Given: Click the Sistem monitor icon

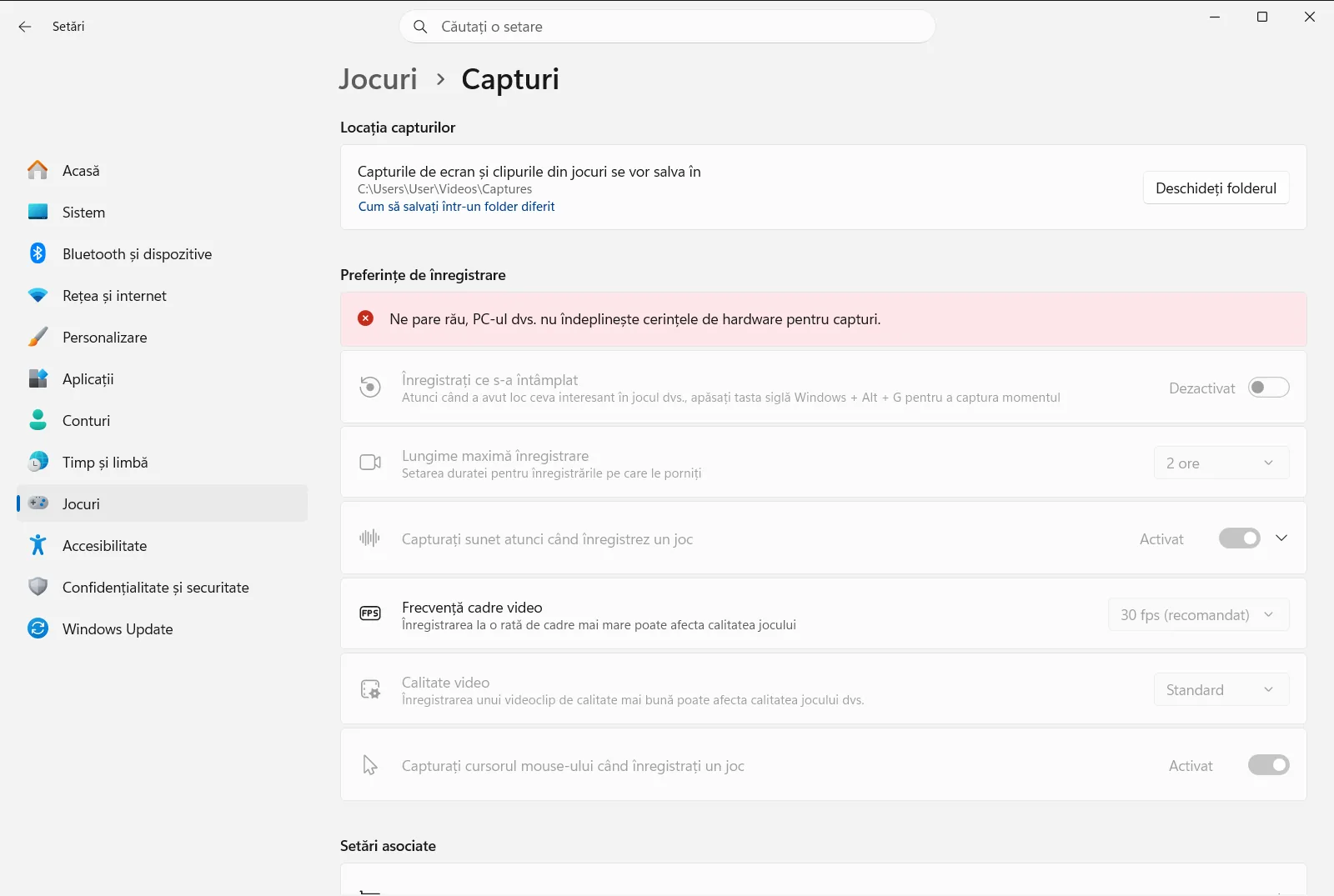Looking at the screenshot, I should click(x=38, y=212).
